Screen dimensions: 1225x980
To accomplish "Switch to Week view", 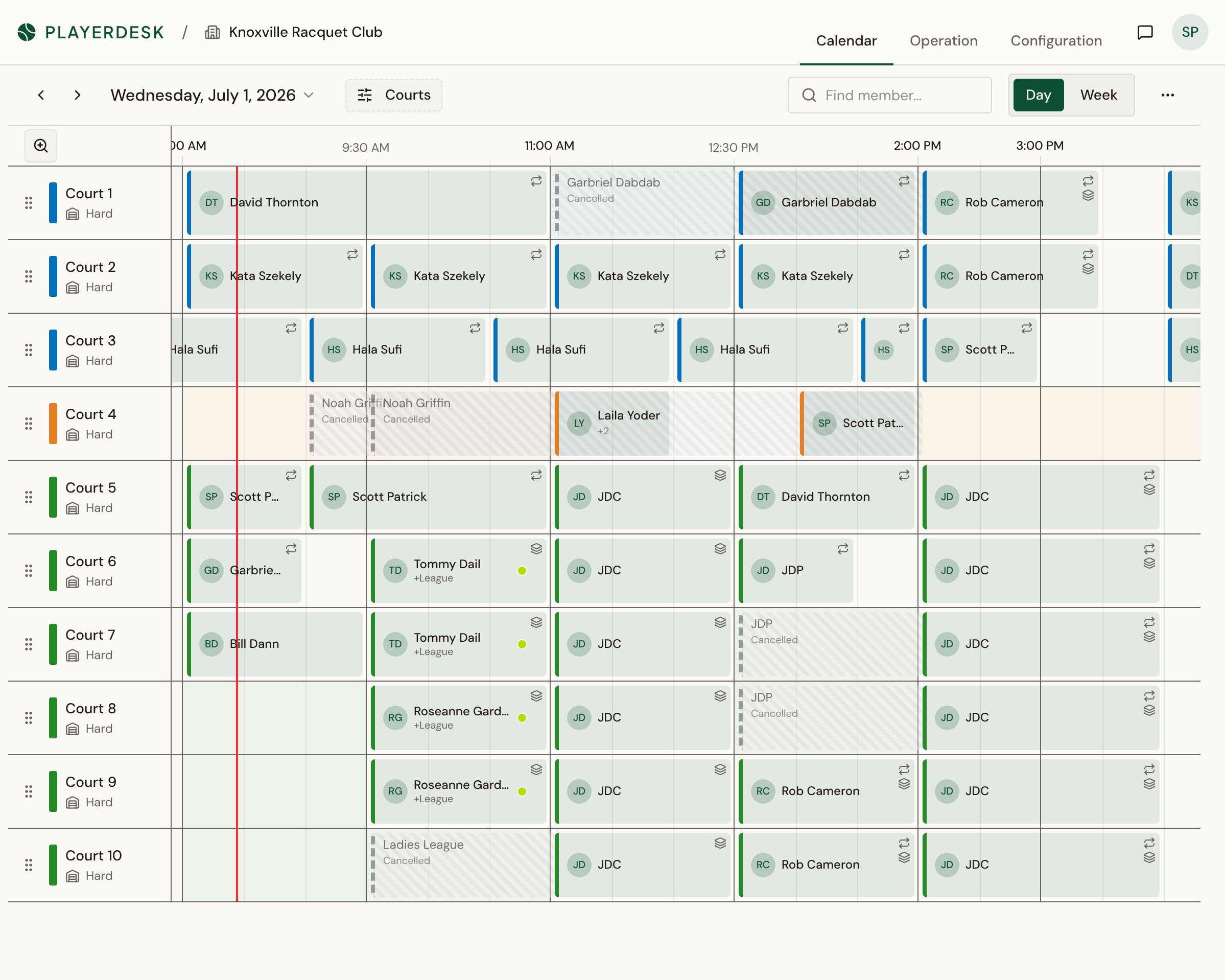I will coord(1098,95).
